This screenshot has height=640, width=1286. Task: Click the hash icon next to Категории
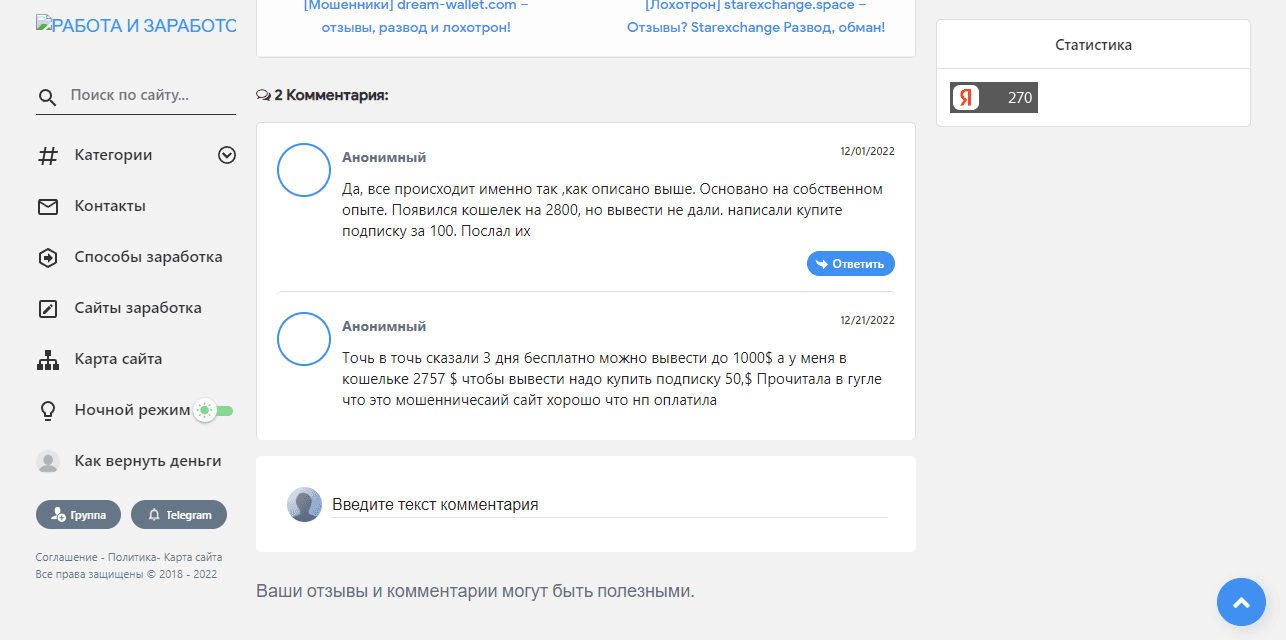tap(47, 155)
